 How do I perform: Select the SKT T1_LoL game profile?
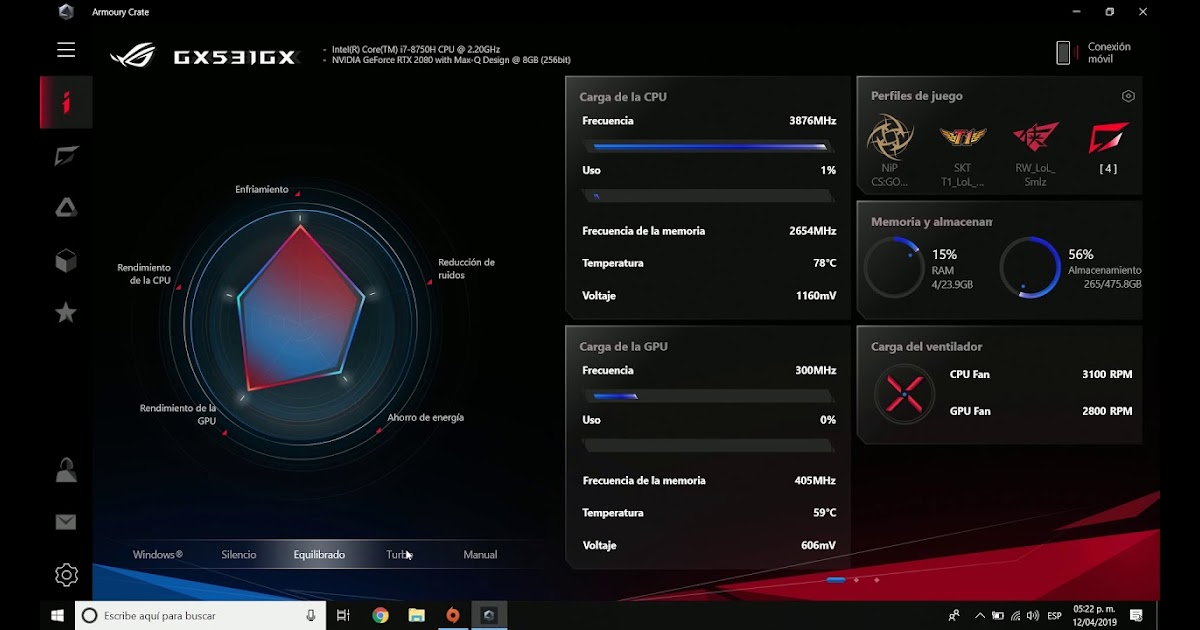click(962, 155)
